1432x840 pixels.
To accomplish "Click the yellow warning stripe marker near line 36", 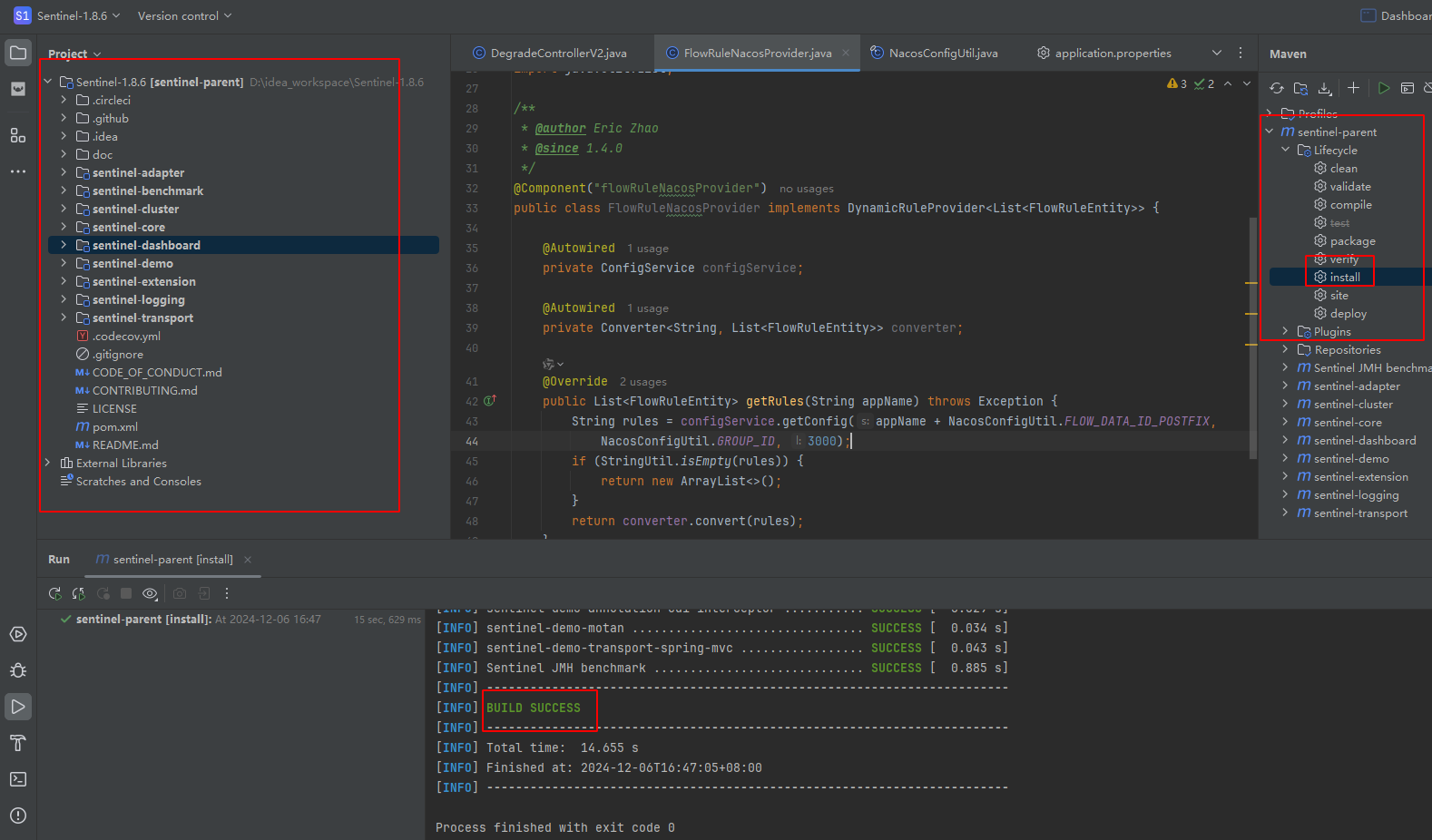I will pyautogui.click(x=1251, y=283).
